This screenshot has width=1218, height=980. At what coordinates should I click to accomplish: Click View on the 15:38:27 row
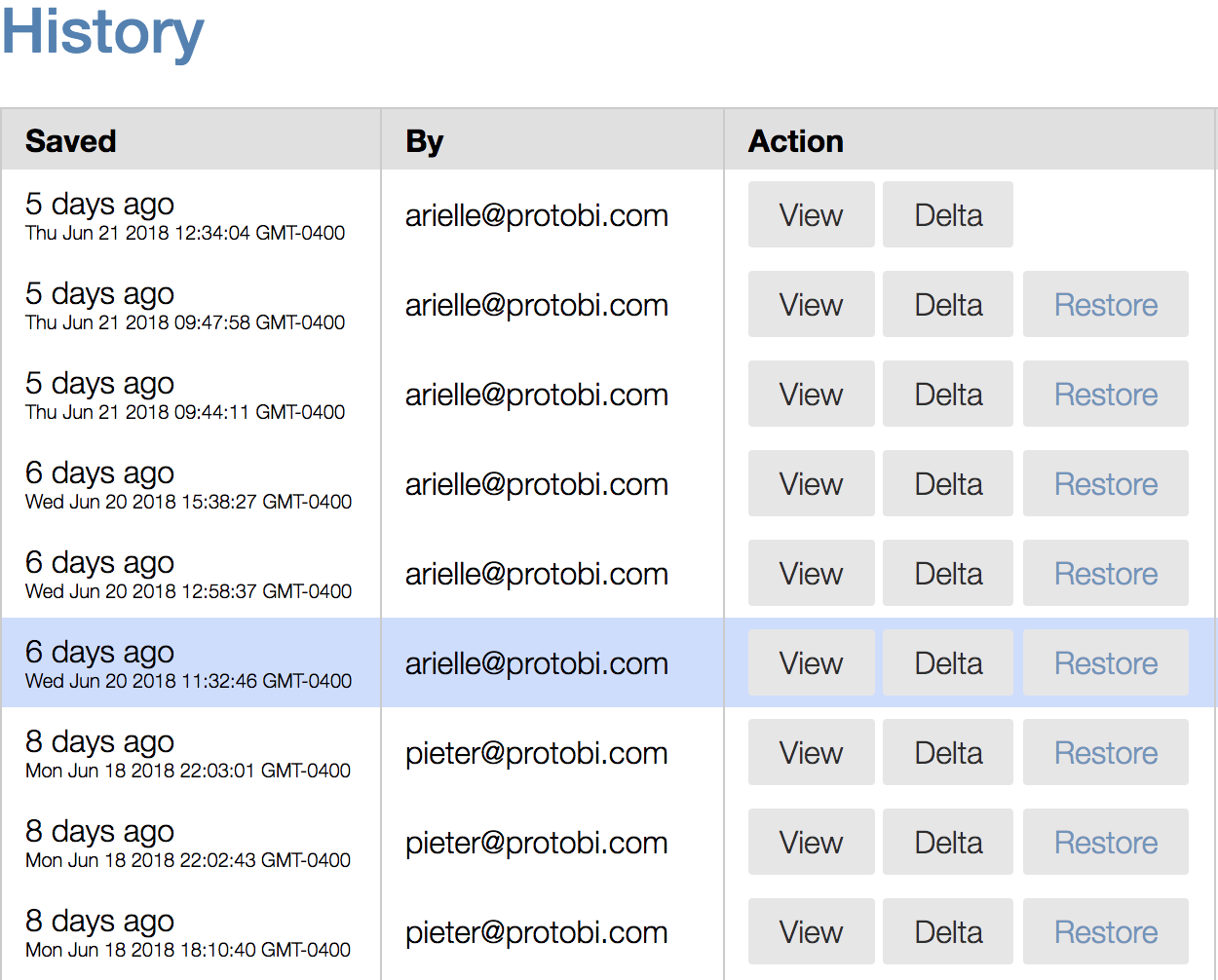click(x=811, y=483)
